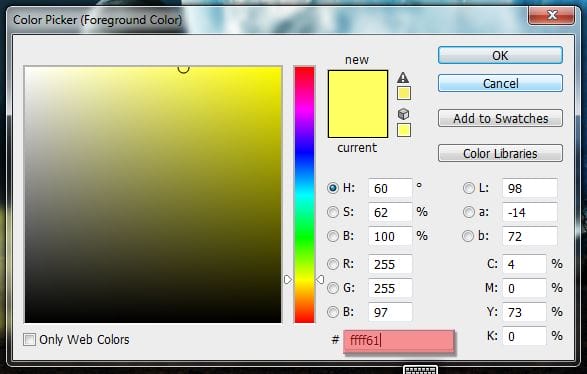Viewport: 587px width, 374px height.
Task: Click the G field showing 255
Action: 390,288
